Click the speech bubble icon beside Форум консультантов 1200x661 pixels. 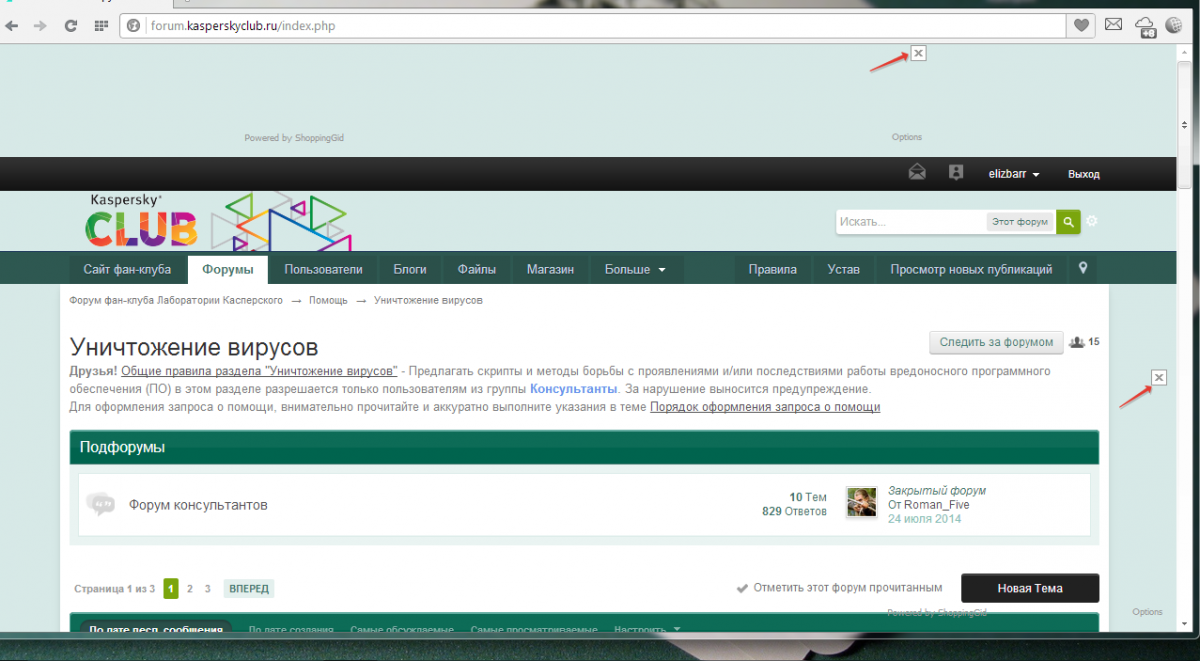click(100, 504)
